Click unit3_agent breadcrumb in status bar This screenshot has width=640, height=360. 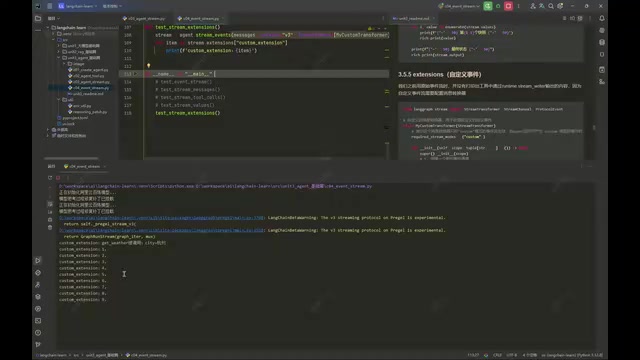pos(102,355)
